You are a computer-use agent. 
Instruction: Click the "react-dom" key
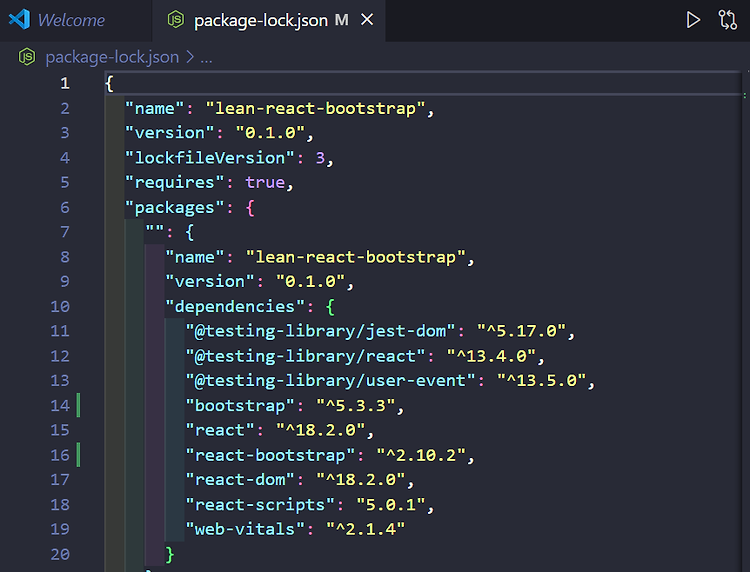[240, 480]
